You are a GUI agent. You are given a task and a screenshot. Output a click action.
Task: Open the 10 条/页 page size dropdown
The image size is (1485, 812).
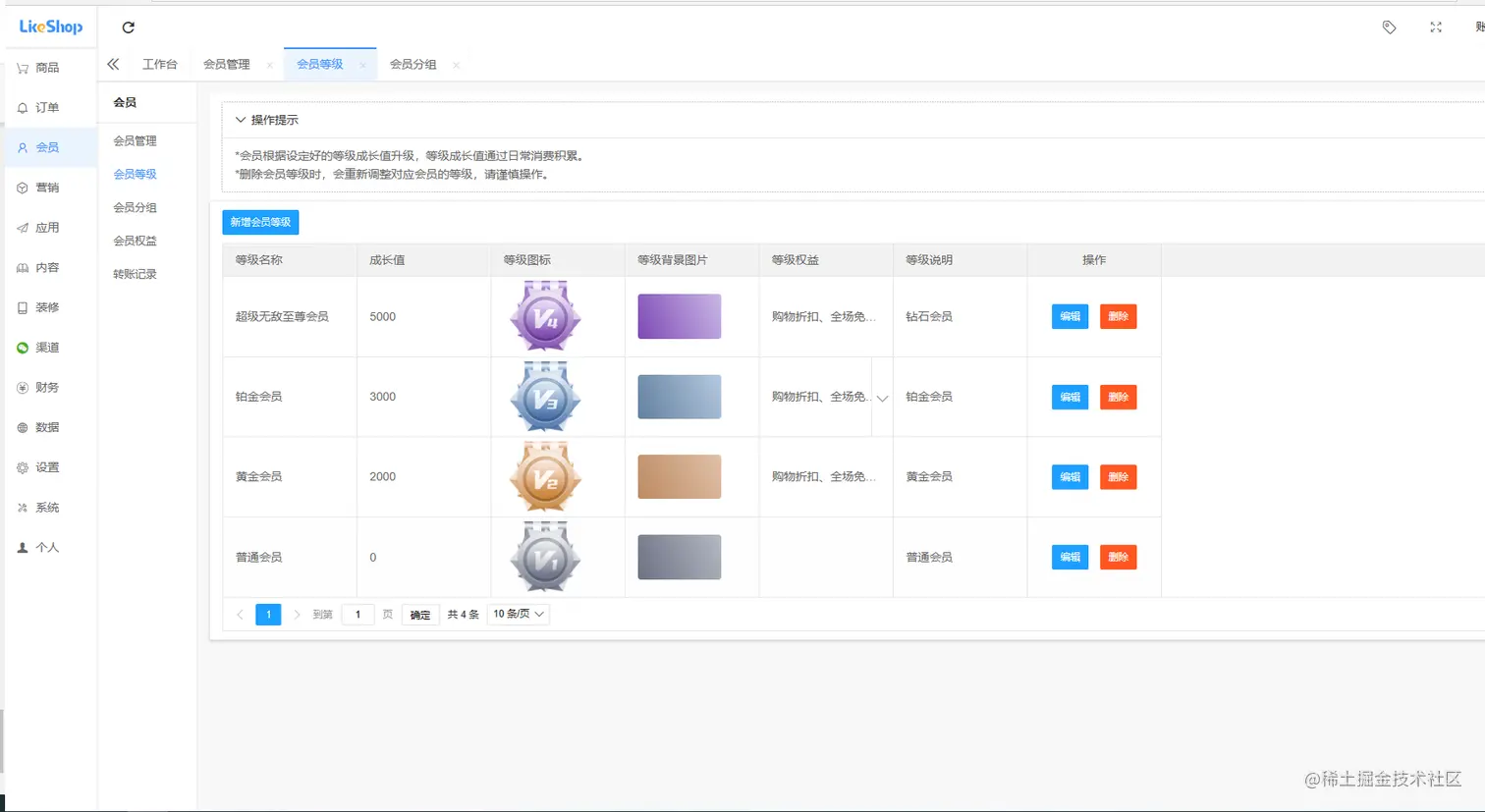pos(519,614)
